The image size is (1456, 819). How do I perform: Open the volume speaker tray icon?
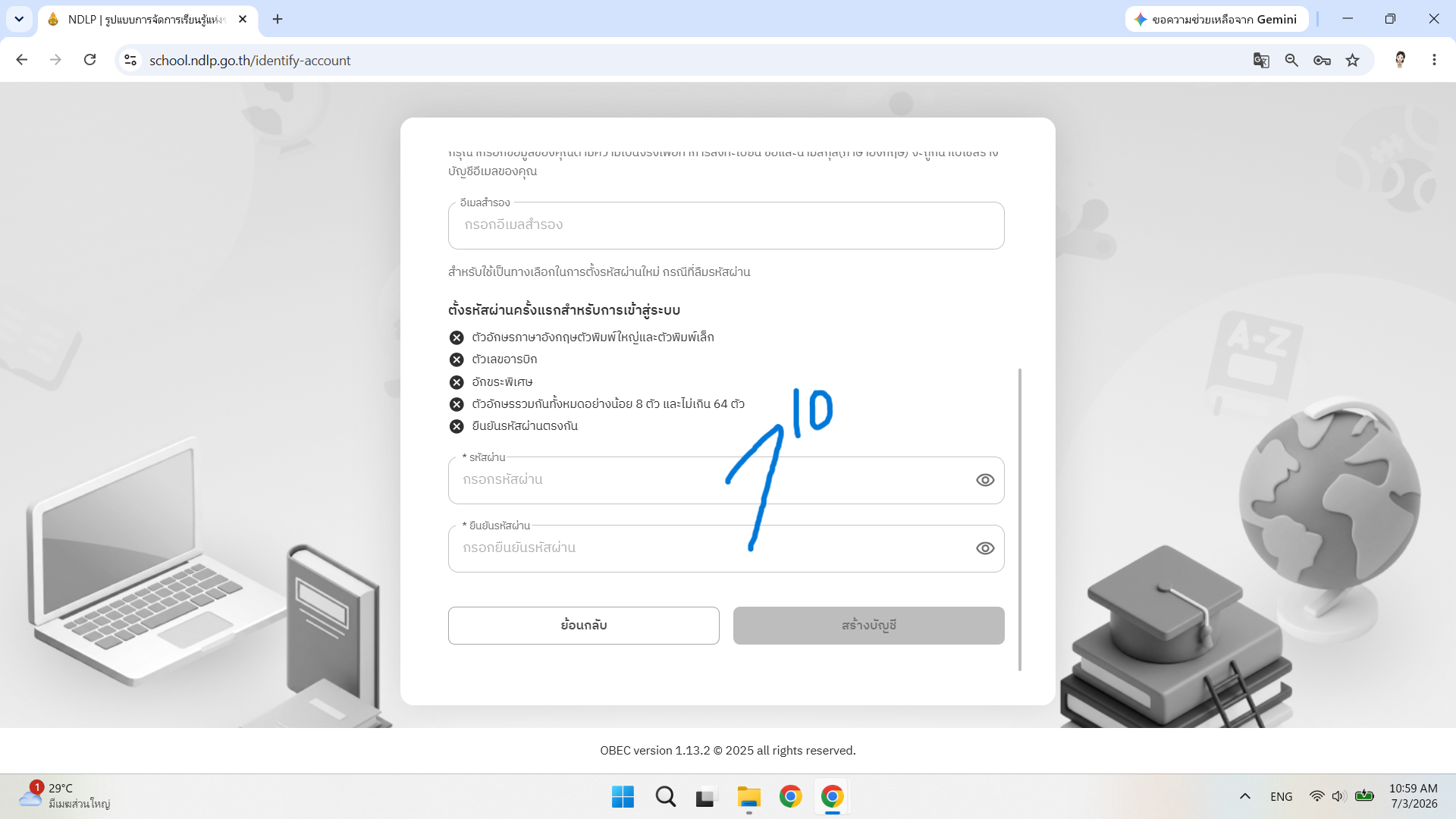1338,796
